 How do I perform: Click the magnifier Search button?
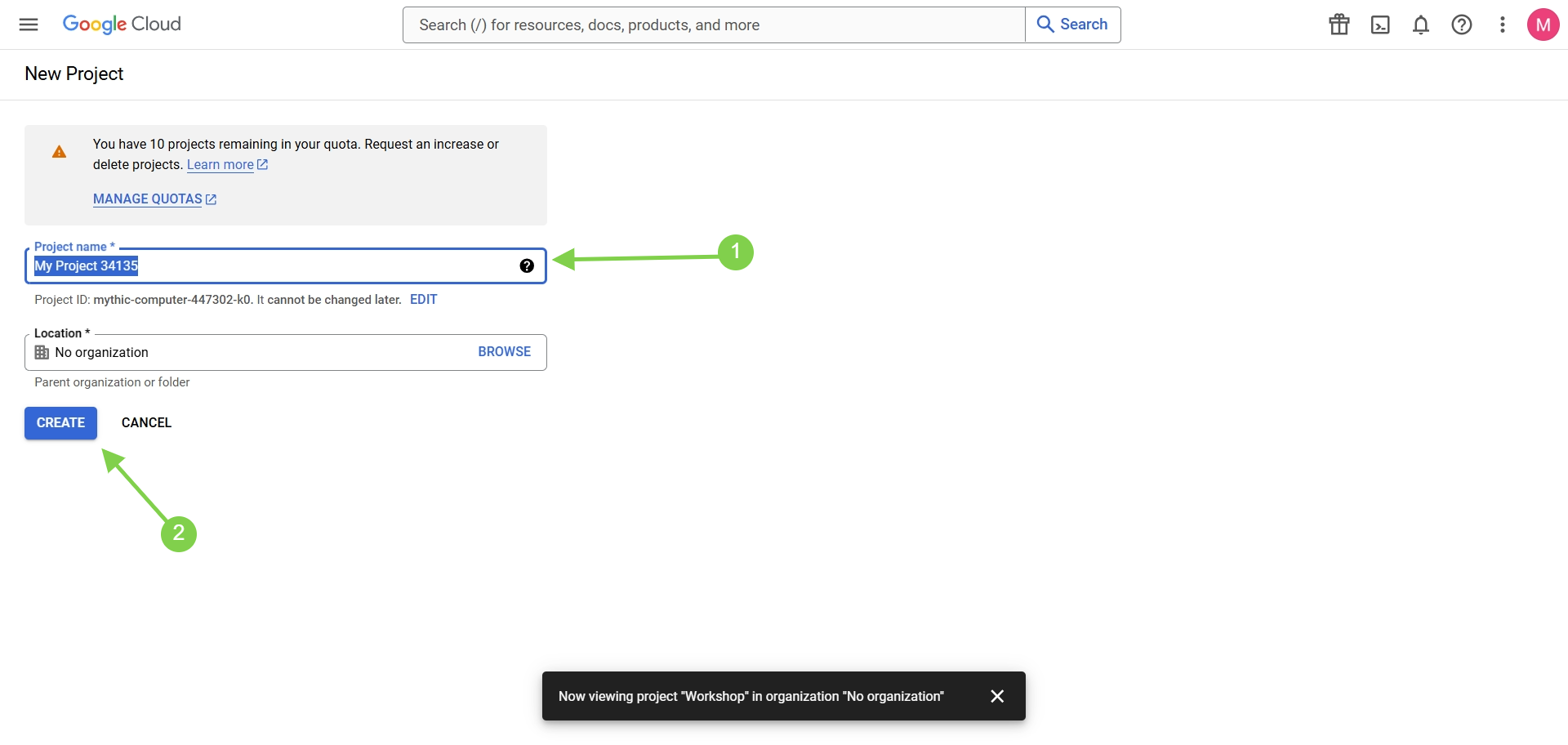pos(1072,25)
